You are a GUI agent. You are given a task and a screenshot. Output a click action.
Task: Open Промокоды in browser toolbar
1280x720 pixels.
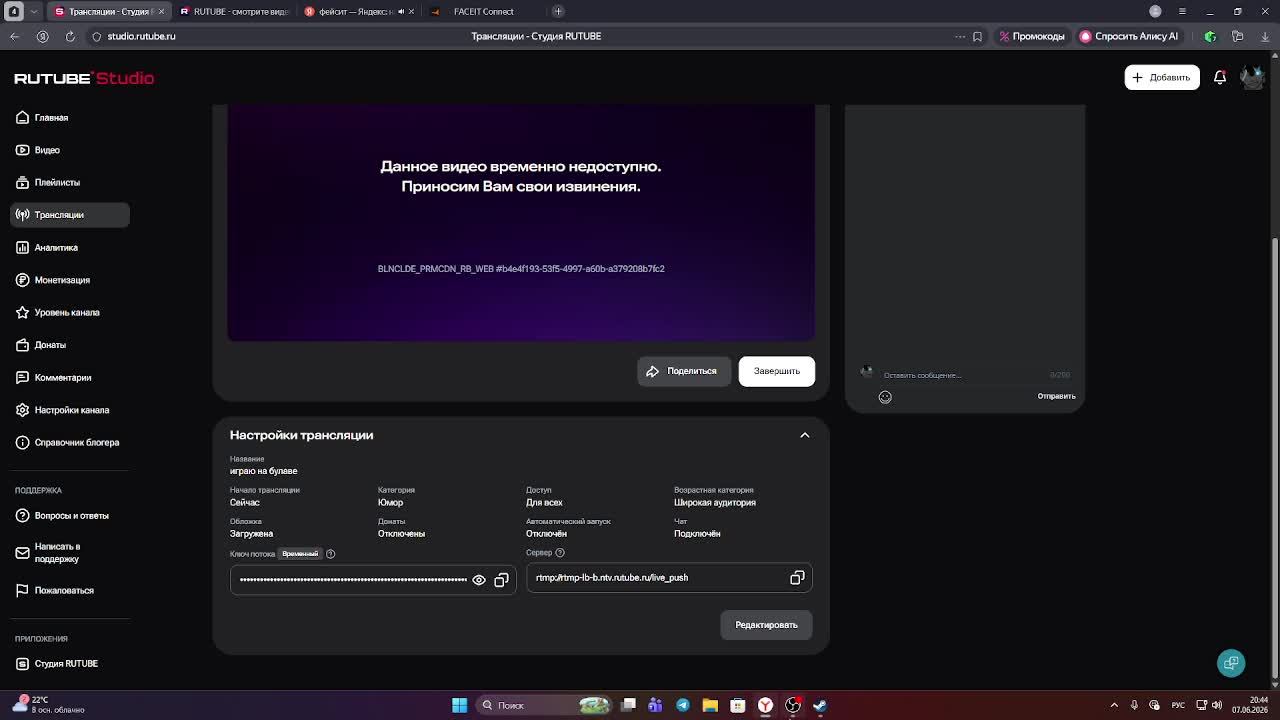[1033, 36]
